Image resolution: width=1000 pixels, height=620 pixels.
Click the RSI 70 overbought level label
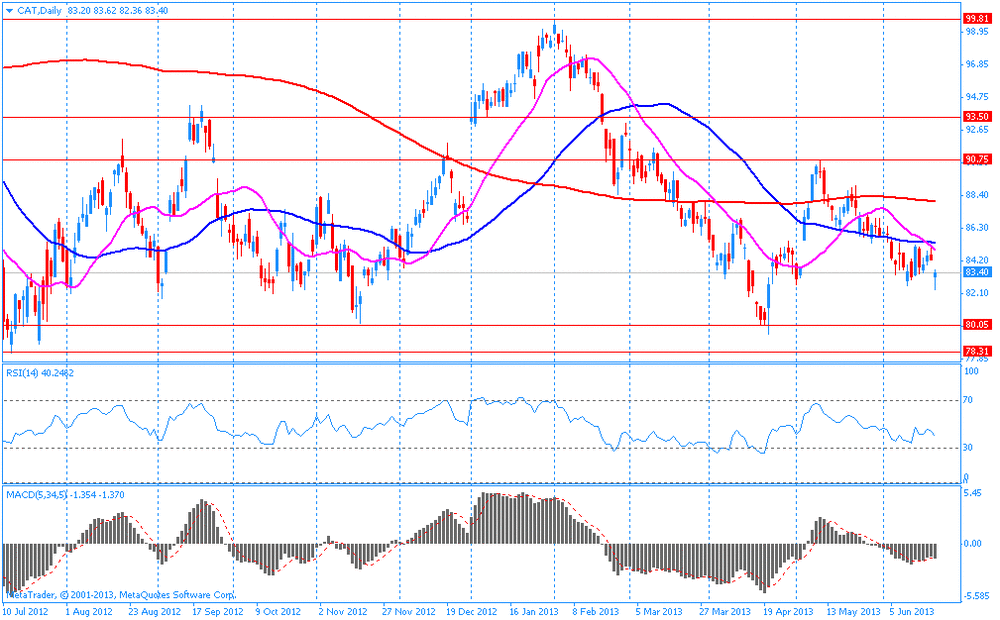coord(967,401)
